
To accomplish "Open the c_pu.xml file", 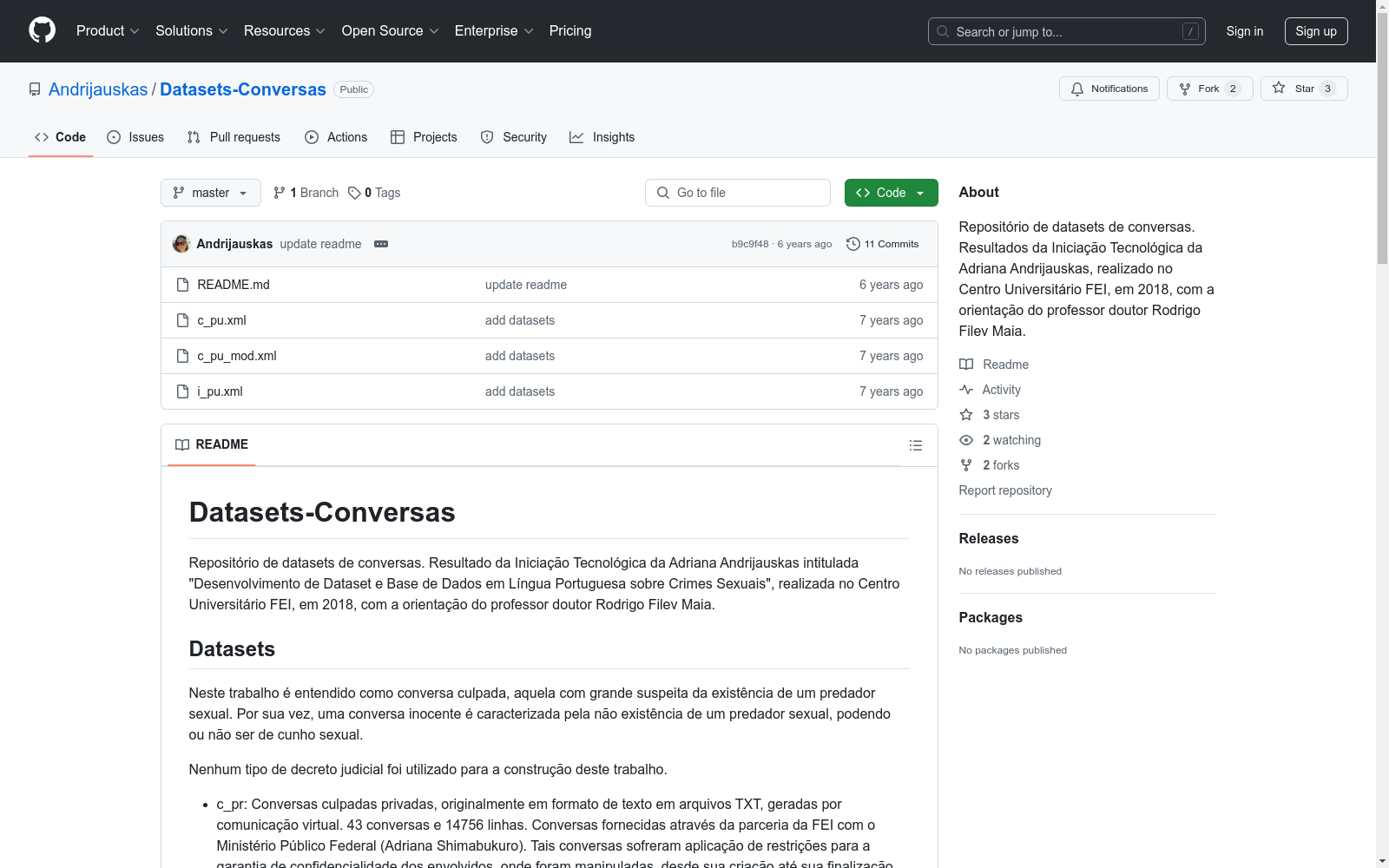I will [x=221, y=320].
